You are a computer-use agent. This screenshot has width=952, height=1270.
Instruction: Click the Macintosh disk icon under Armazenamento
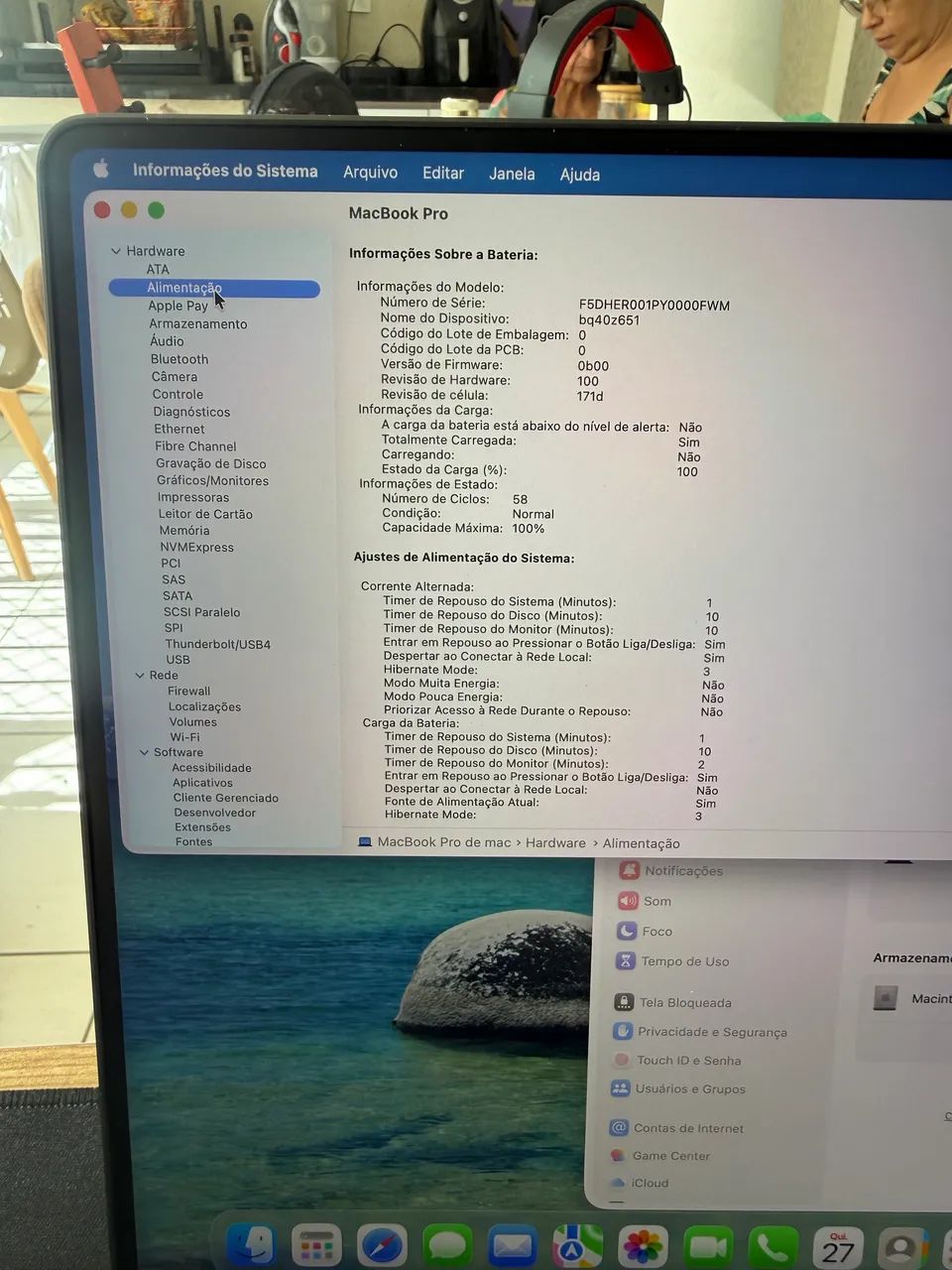point(886,997)
